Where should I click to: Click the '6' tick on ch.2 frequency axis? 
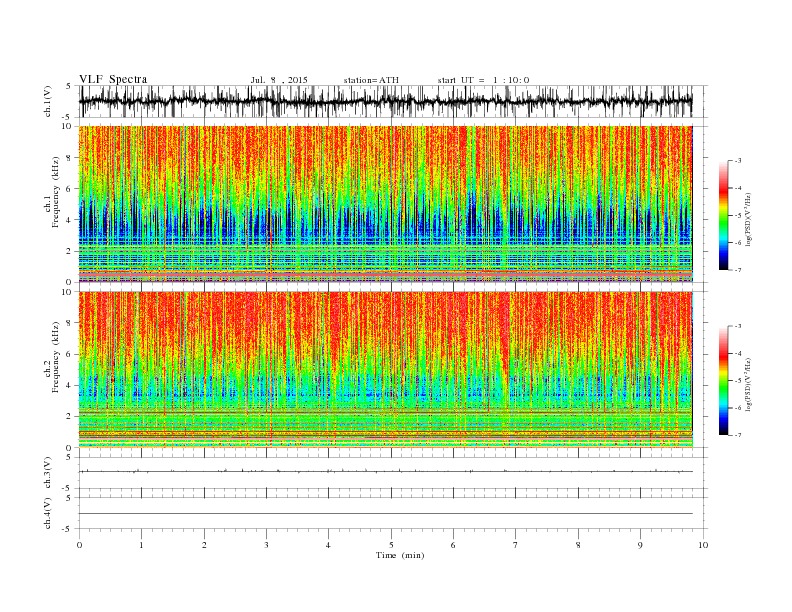[69, 354]
